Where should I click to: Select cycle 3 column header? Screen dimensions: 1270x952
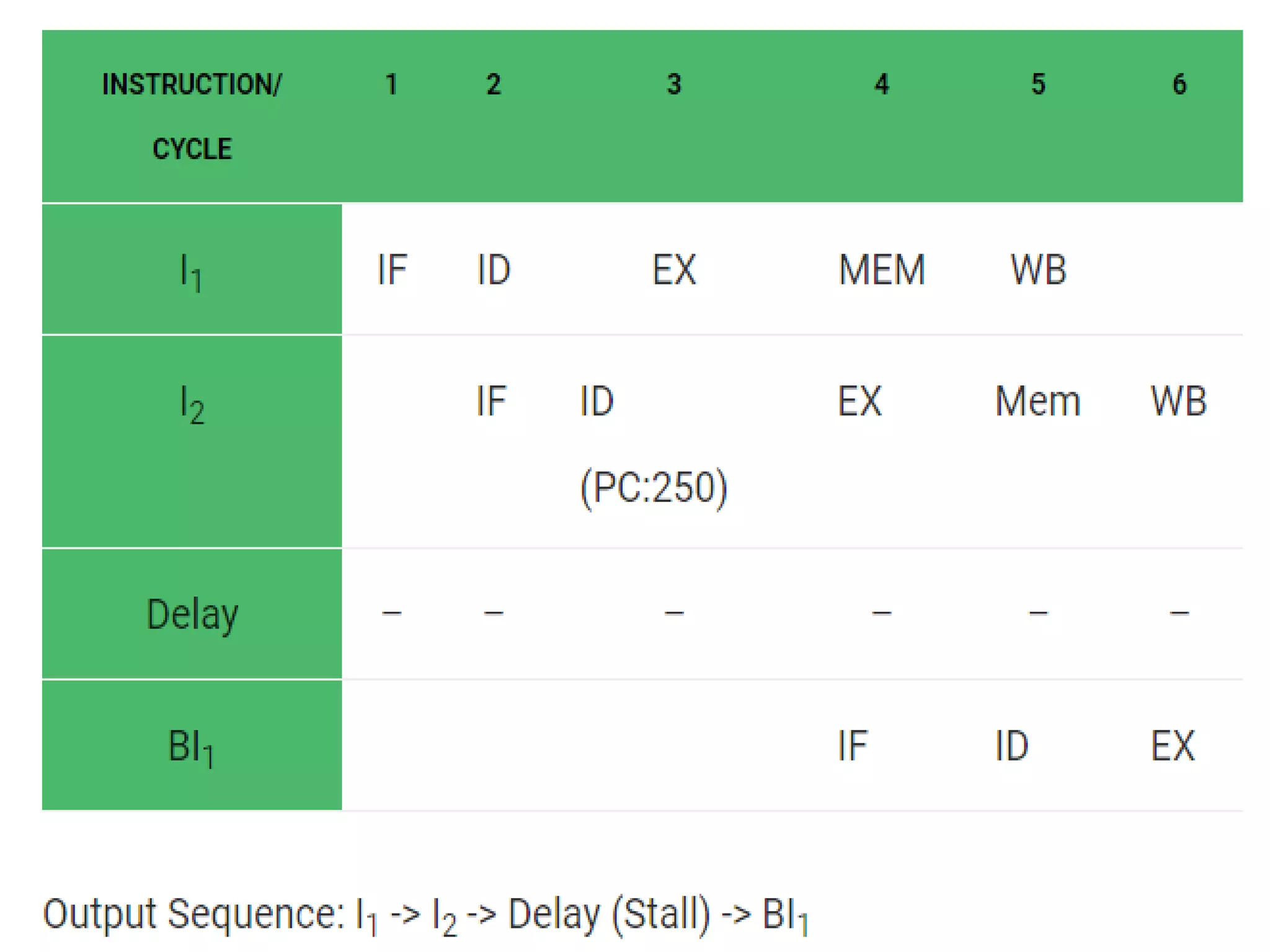tap(673, 84)
